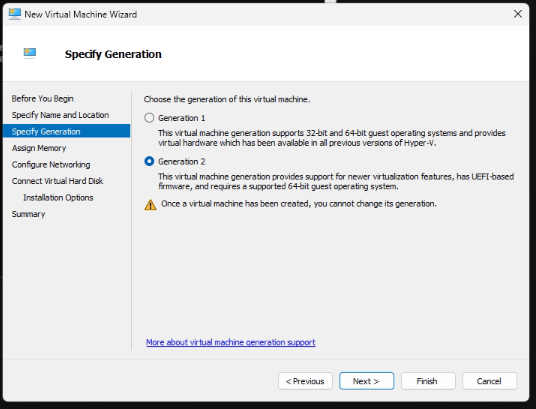Go to the Before You Begin step

tap(42, 98)
